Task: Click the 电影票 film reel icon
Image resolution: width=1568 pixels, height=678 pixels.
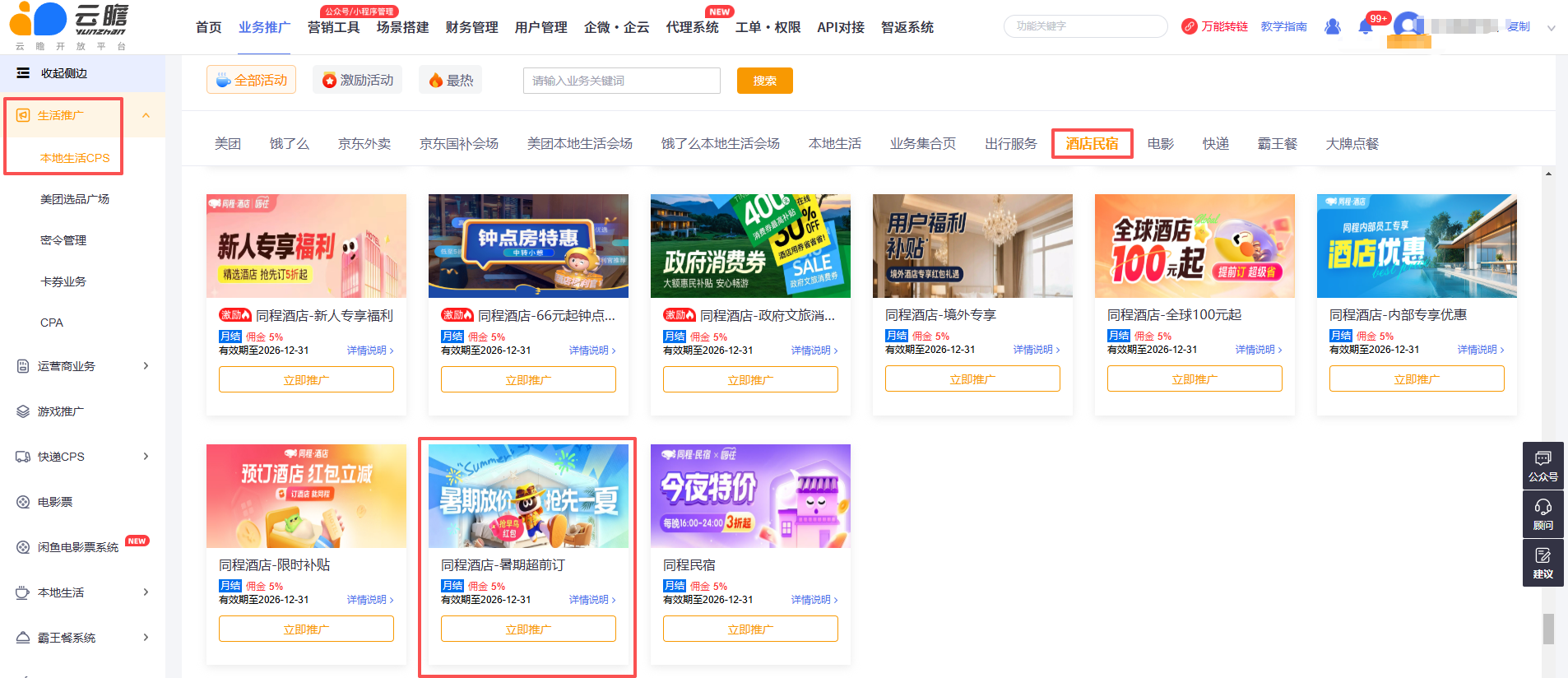Action: [23, 502]
